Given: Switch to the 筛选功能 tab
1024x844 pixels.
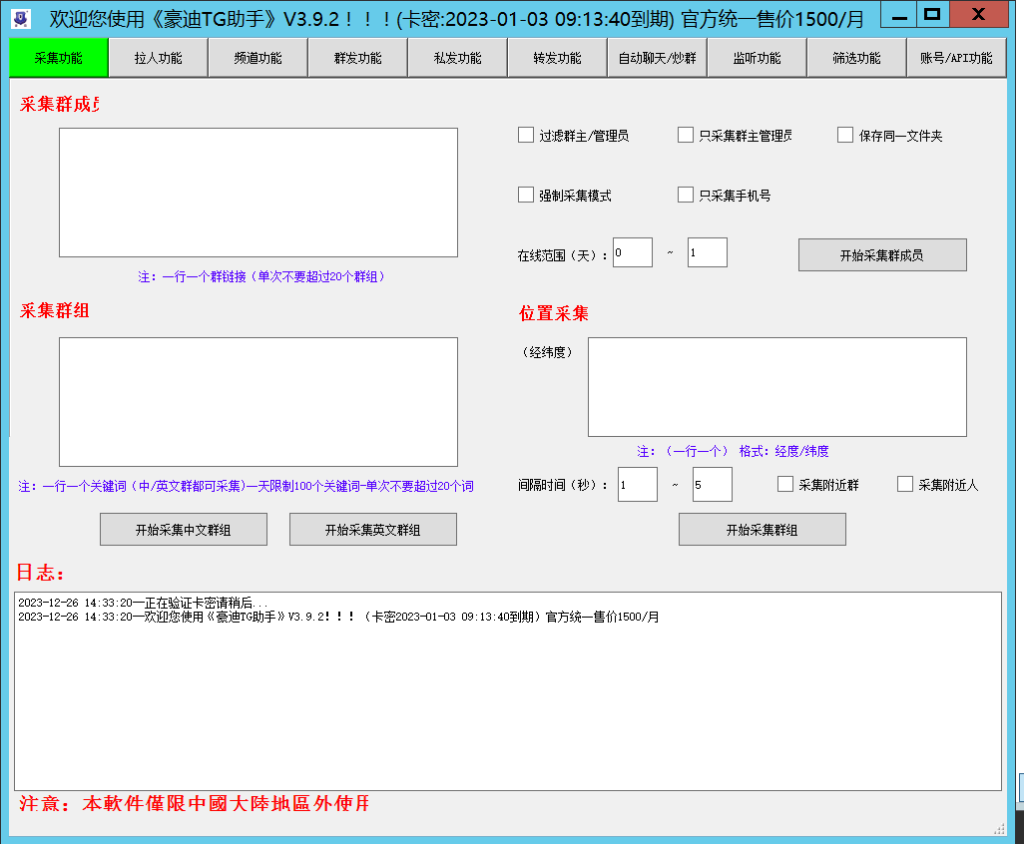Looking at the screenshot, I should [x=857, y=58].
